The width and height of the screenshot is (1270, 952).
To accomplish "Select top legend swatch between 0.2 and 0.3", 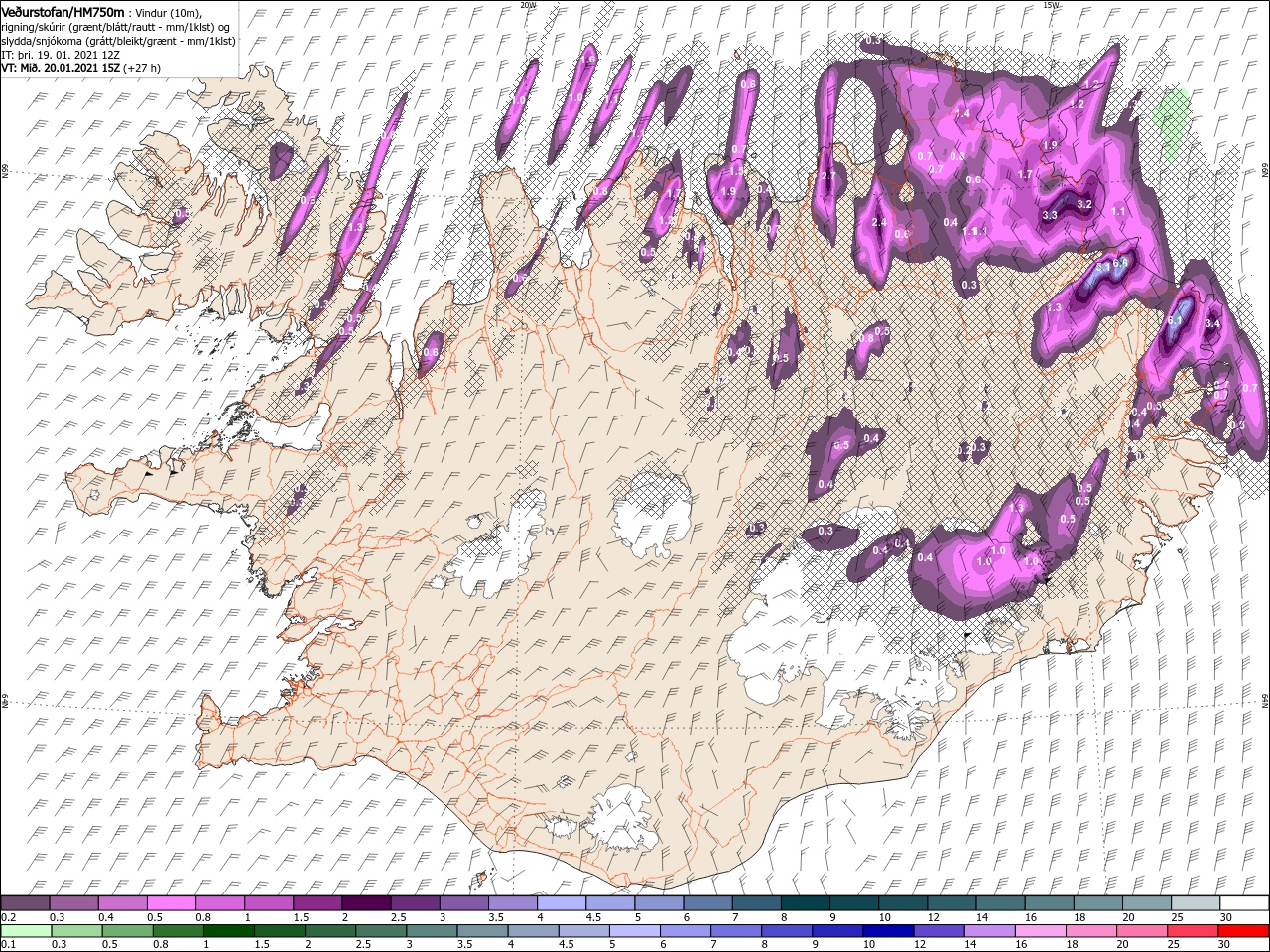I will pyautogui.click(x=26, y=902).
